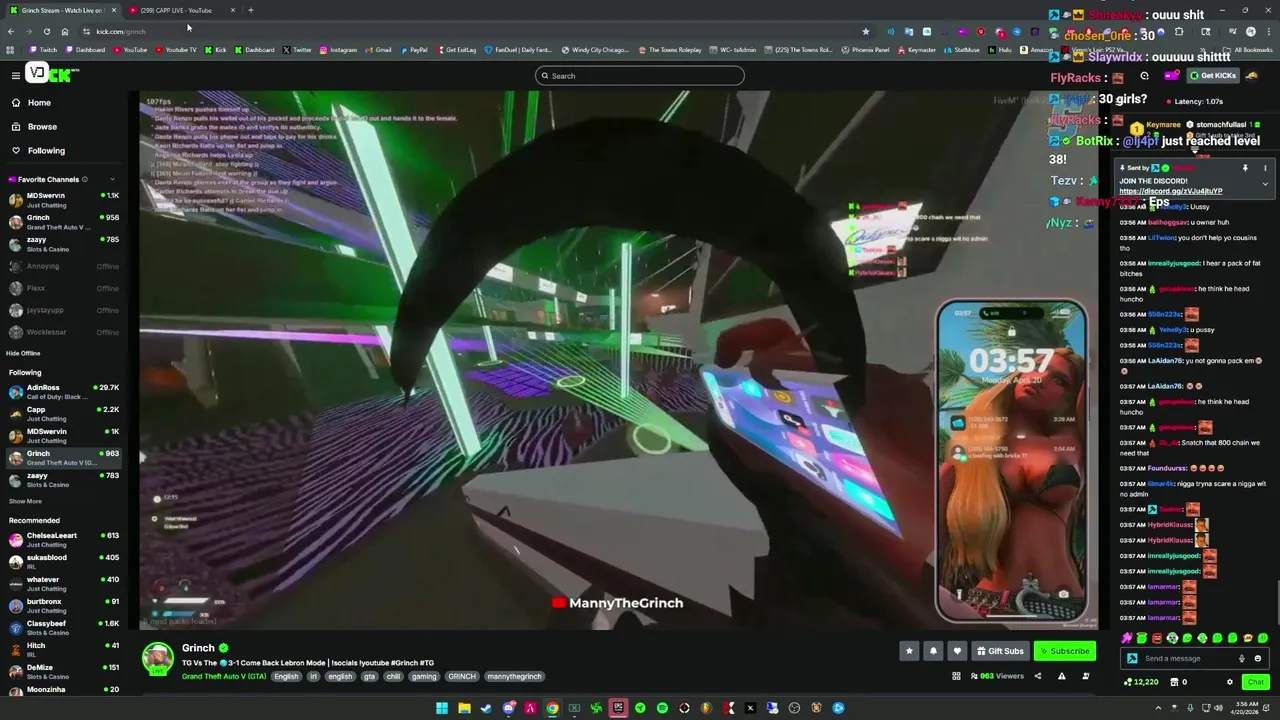Open Browse in the sidebar
This screenshot has width=1280, height=720.
pos(42,127)
